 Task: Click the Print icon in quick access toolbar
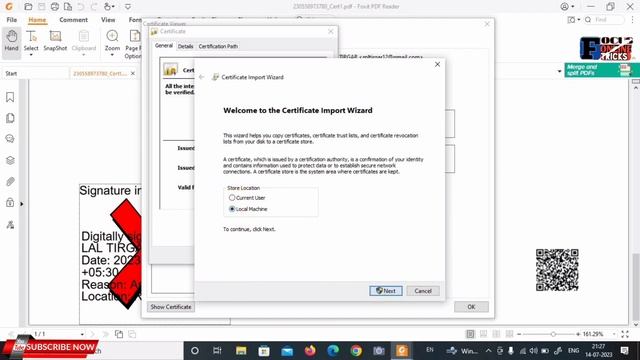coord(55,7)
